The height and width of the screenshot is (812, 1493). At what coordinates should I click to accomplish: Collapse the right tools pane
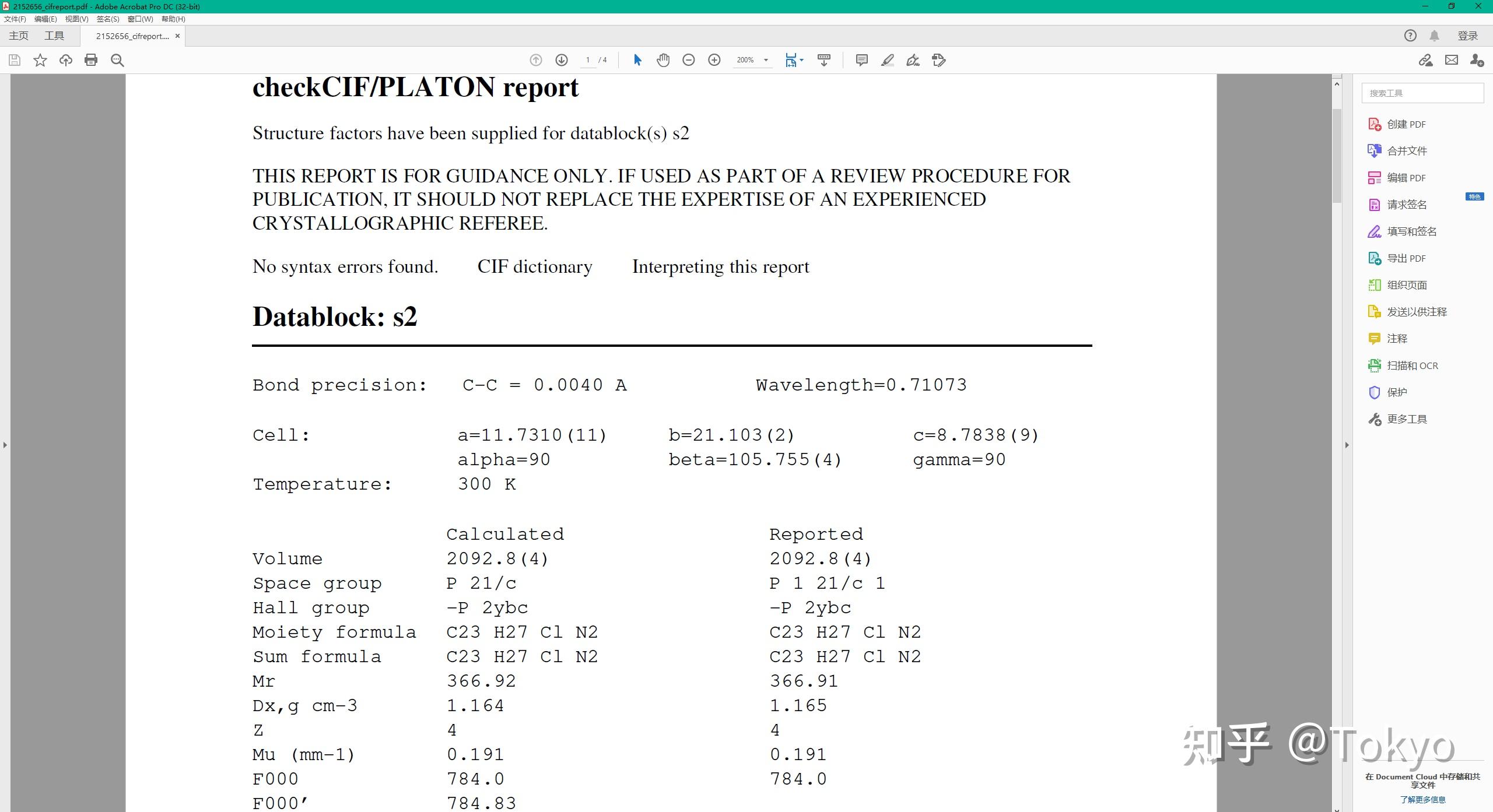[x=1347, y=445]
